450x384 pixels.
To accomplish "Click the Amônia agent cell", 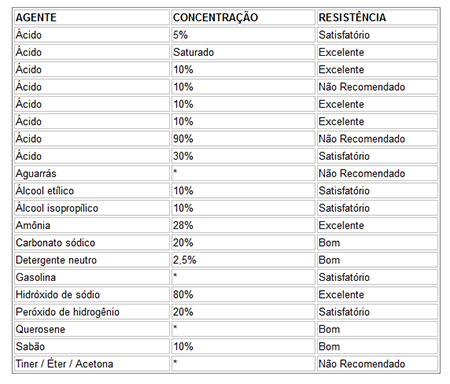I will click(x=92, y=225).
